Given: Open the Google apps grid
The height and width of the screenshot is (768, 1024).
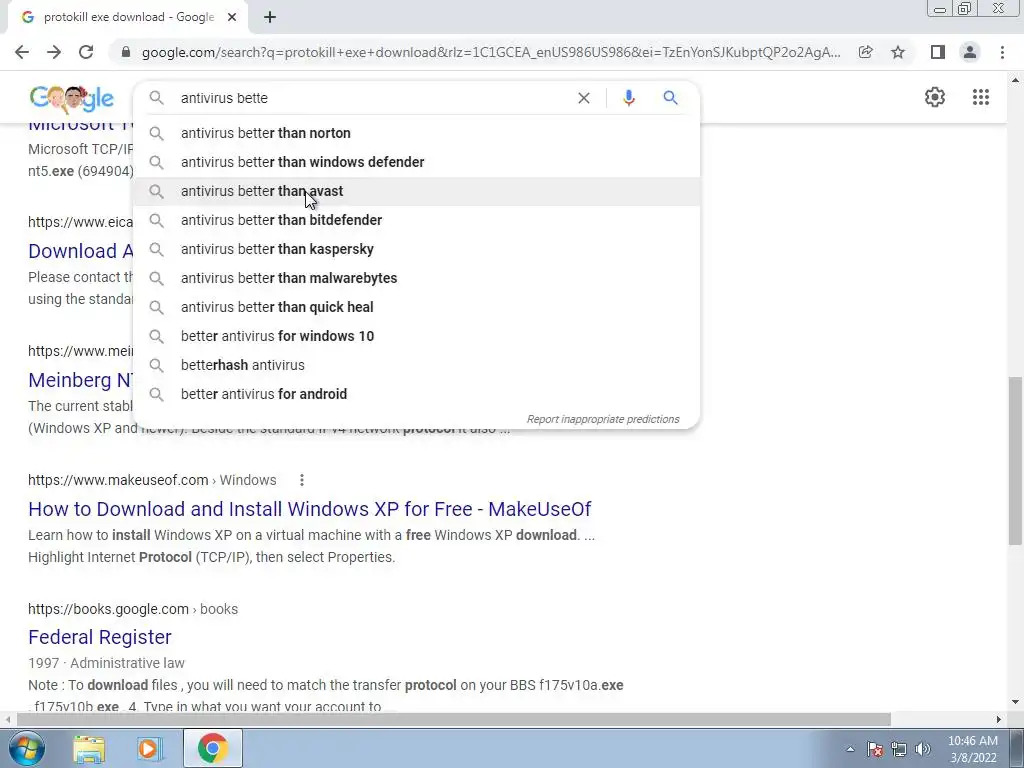Looking at the screenshot, I should point(981,97).
